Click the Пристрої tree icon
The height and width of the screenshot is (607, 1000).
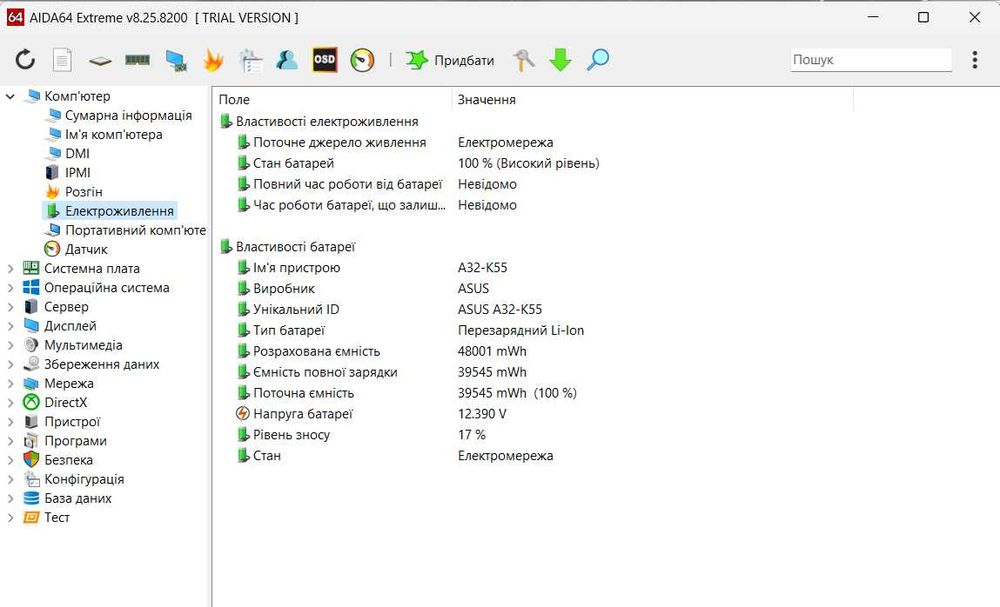[x=31, y=421]
